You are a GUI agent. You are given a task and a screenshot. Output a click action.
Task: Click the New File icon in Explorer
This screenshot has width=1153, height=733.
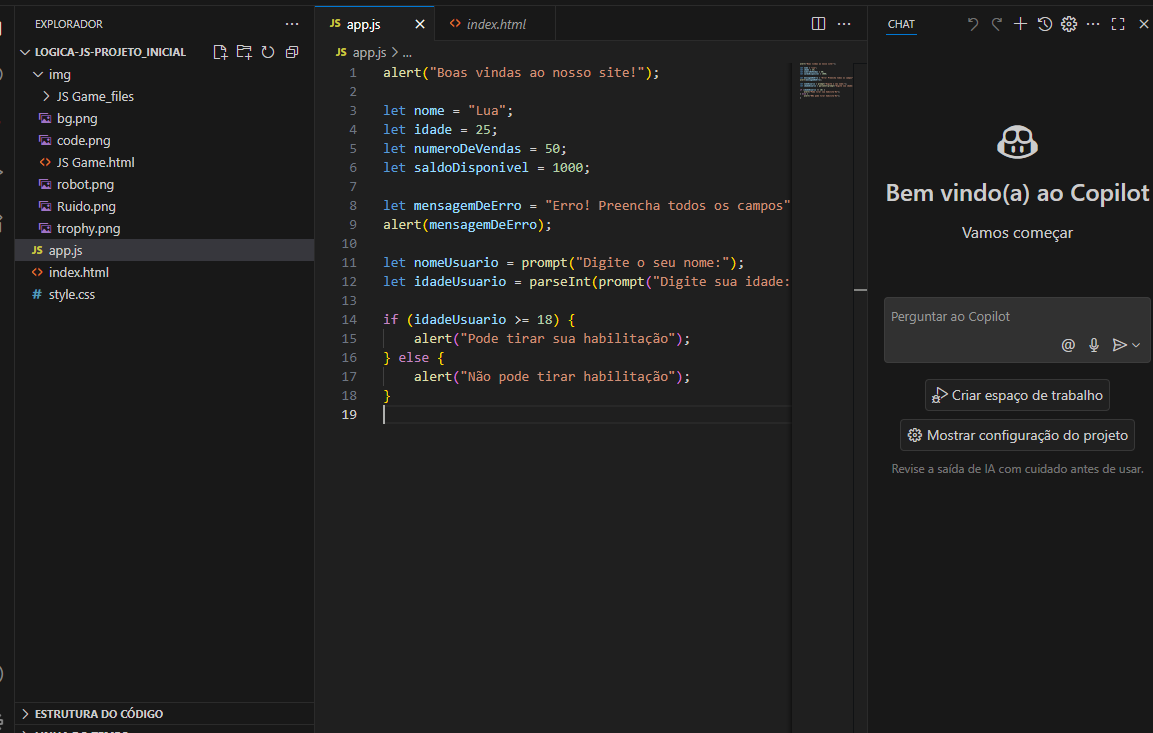pyautogui.click(x=220, y=52)
